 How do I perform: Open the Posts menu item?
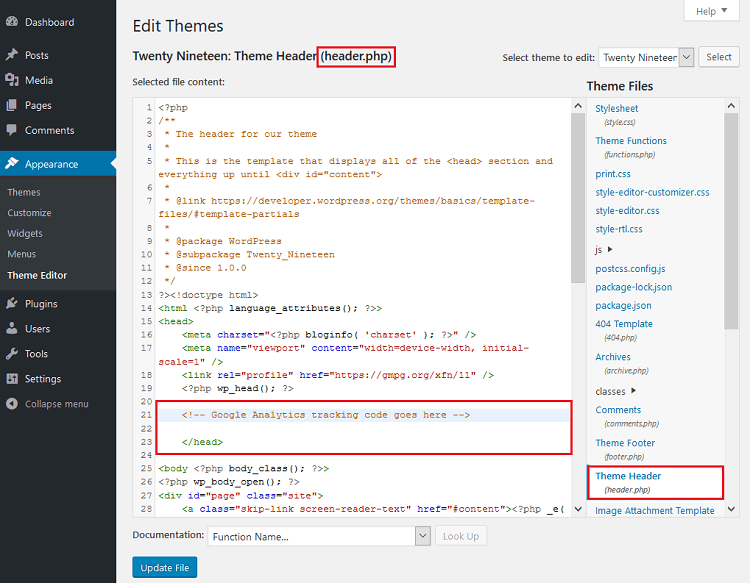point(36,55)
